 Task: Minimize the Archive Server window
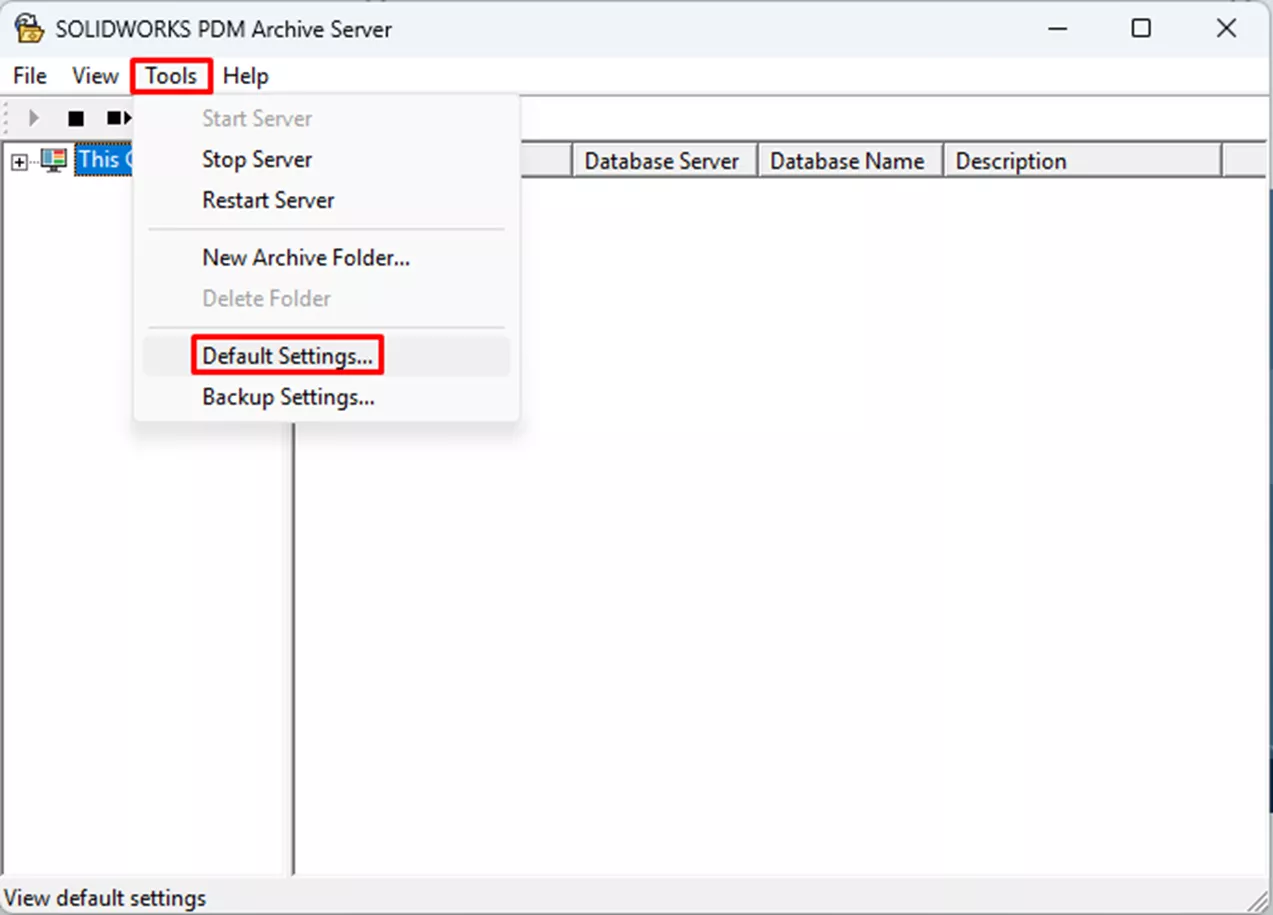(x=1056, y=28)
